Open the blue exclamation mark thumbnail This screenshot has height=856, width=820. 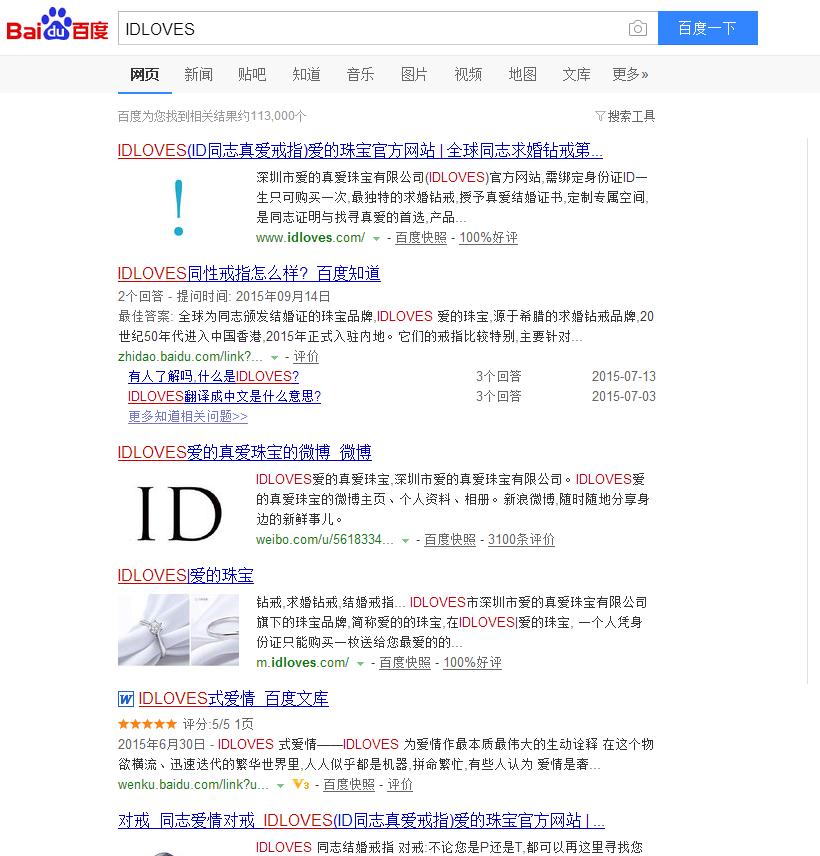[x=178, y=207]
